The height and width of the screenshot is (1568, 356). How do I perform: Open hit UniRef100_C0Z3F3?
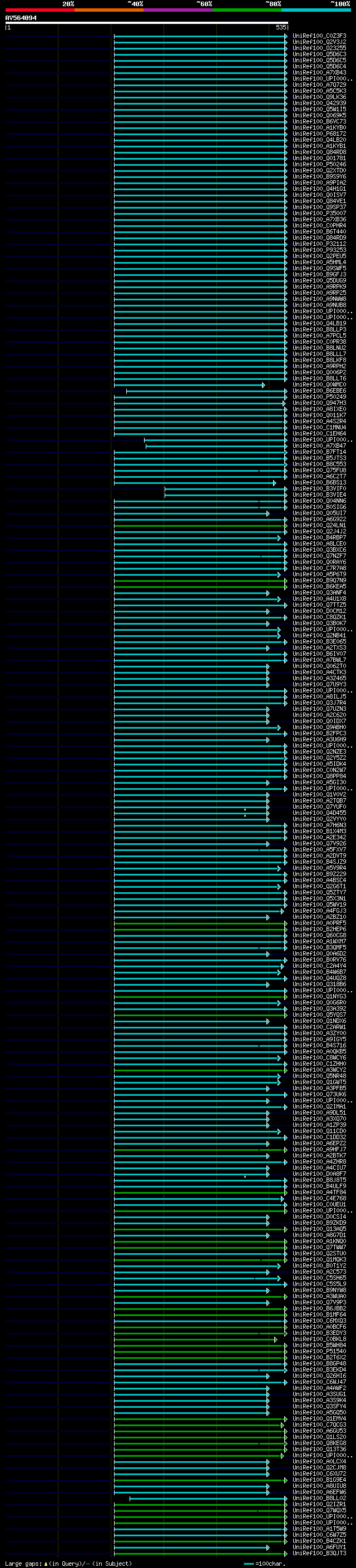(x=319, y=36)
